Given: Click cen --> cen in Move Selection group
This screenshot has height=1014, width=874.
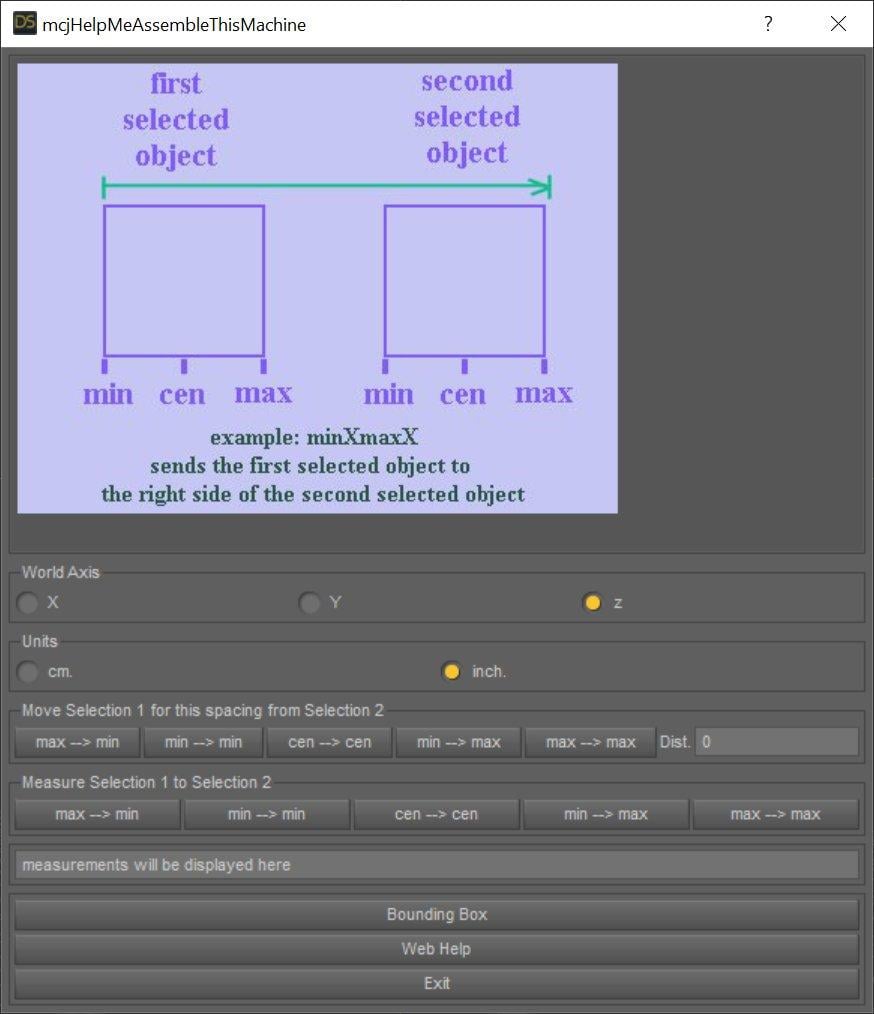Looking at the screenshot, I should click(x=330, y=742).
